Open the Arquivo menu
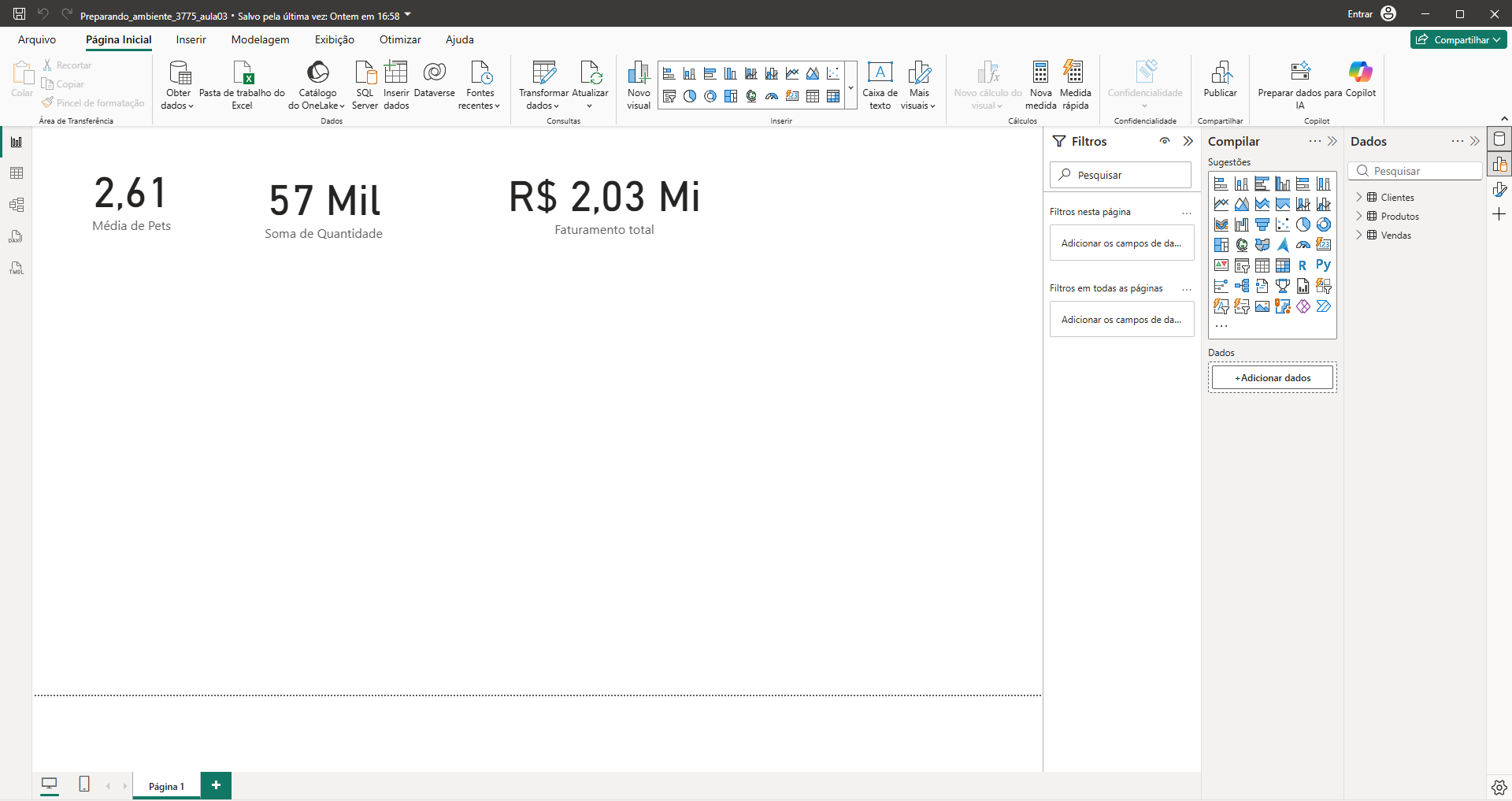 pyautogui.click(x=37, y=39)
